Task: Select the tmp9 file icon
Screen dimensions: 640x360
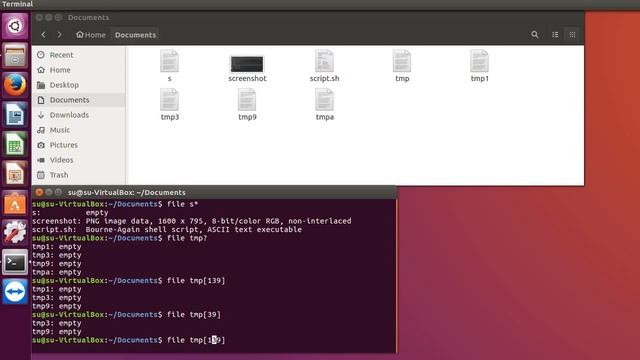Action: [x=247, y=104]
